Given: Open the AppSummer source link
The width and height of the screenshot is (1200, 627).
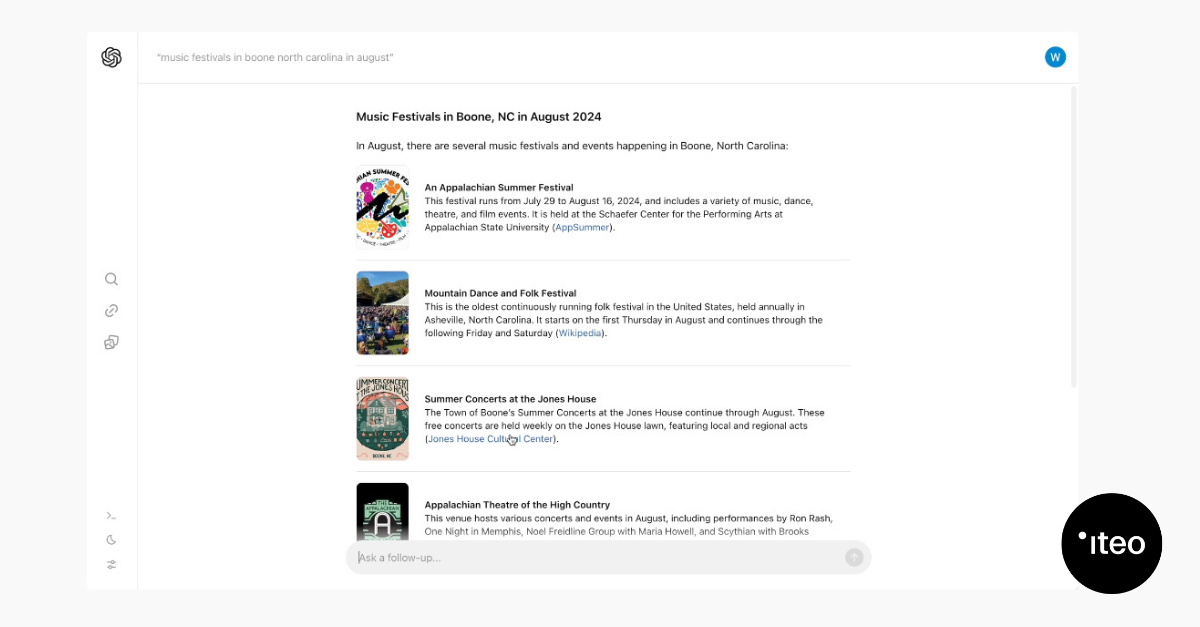Looking at the screenshot, I should click(583, 228).
